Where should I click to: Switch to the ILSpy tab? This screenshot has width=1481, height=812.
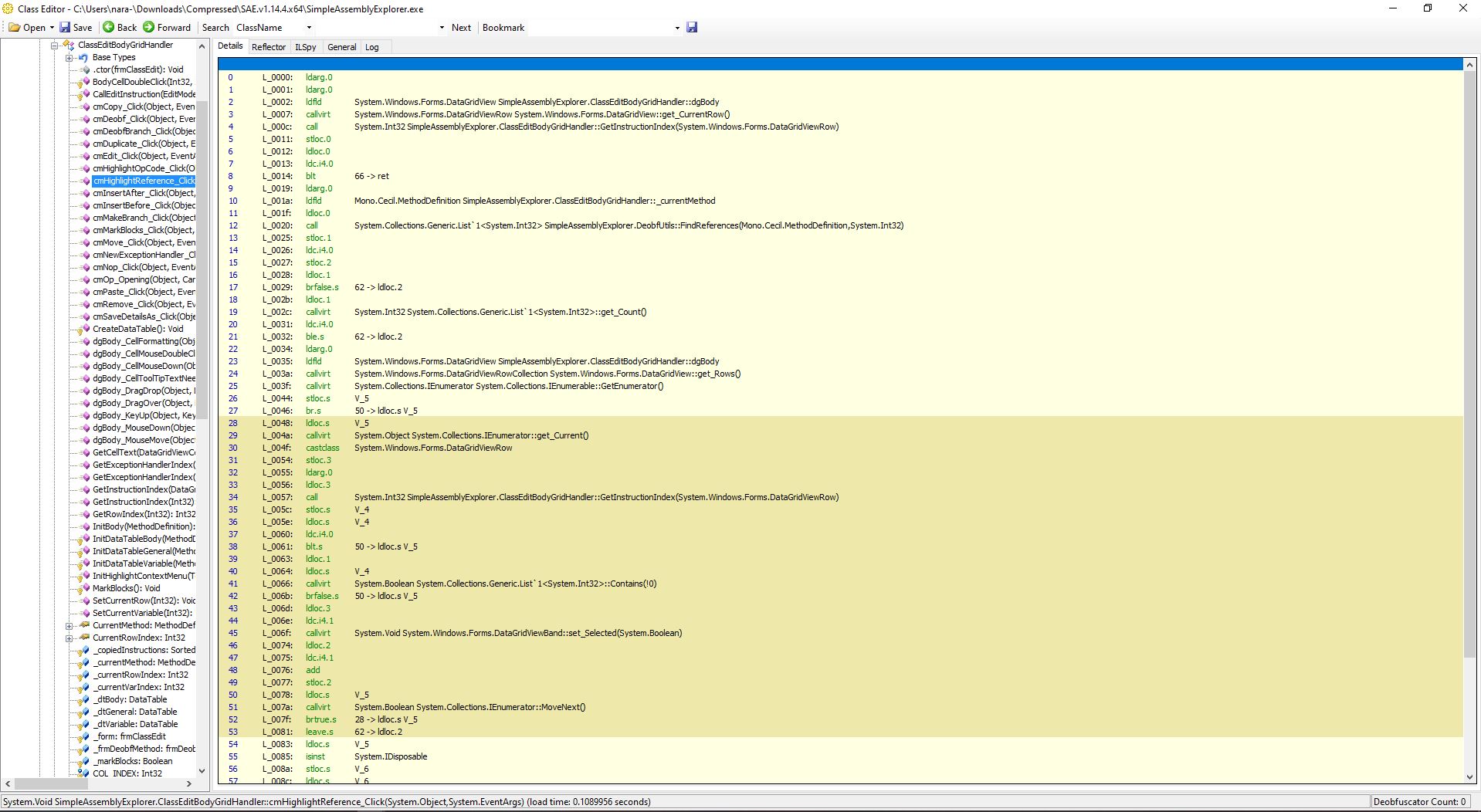(306, 47)
